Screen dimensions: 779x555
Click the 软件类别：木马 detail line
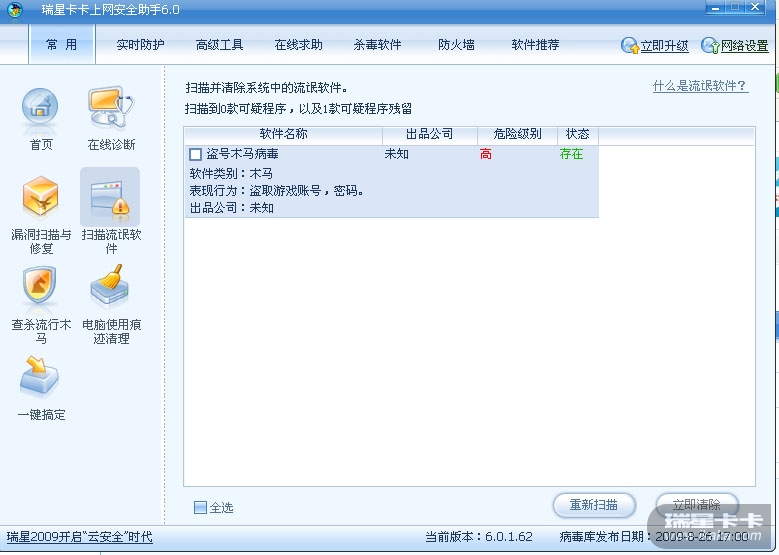[231, 173]
